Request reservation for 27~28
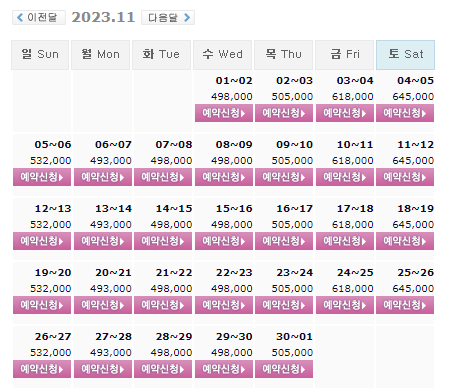 [103, 369]
